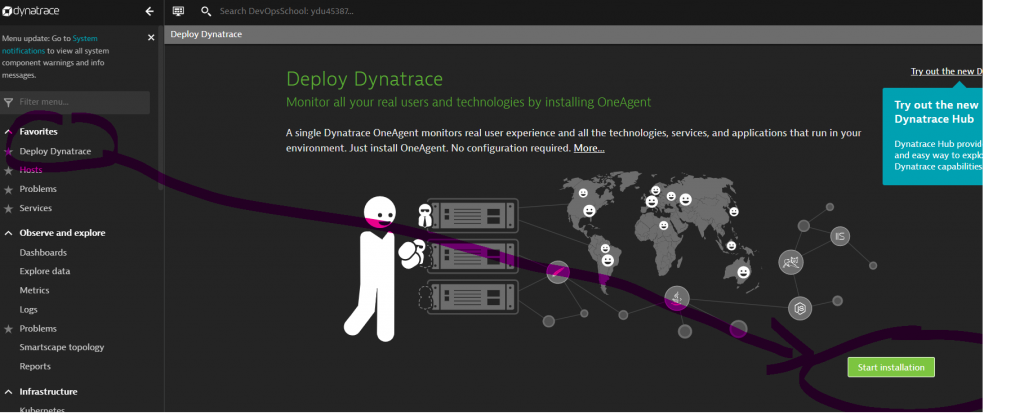Viewport: 1024px width, 420px height.
Task: Collapse the Favorites section
Action: click(9, 131)
